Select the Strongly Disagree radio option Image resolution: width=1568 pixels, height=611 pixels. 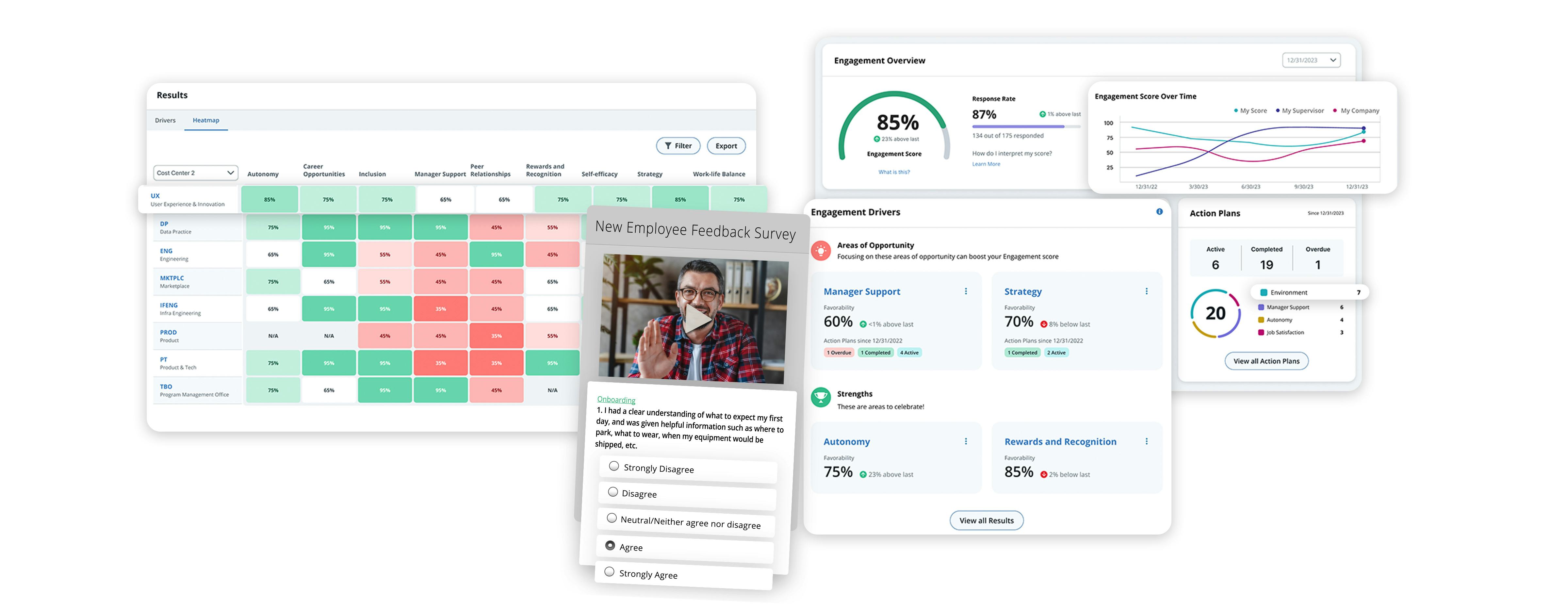613,466
